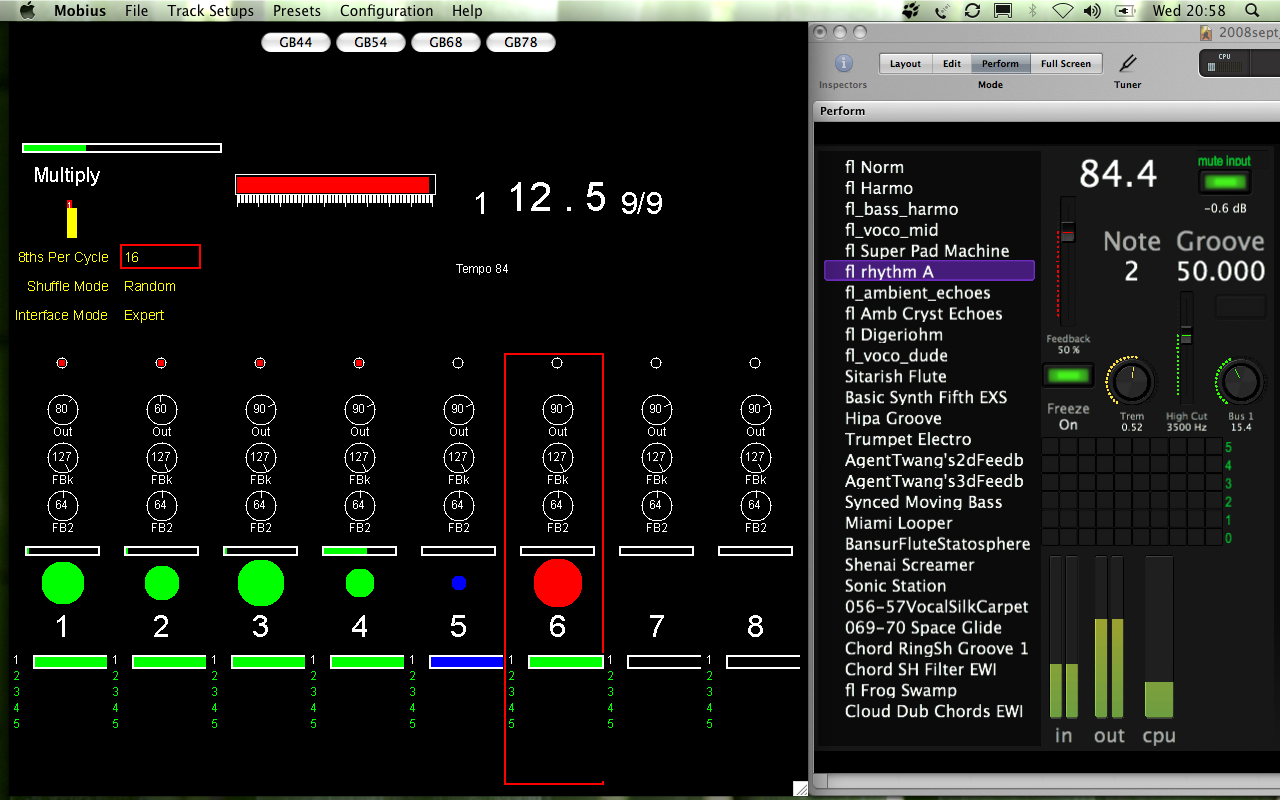This screenshot has width=1280, height=800.
Task: Open the File menu
Action: (x=137, y=11)
